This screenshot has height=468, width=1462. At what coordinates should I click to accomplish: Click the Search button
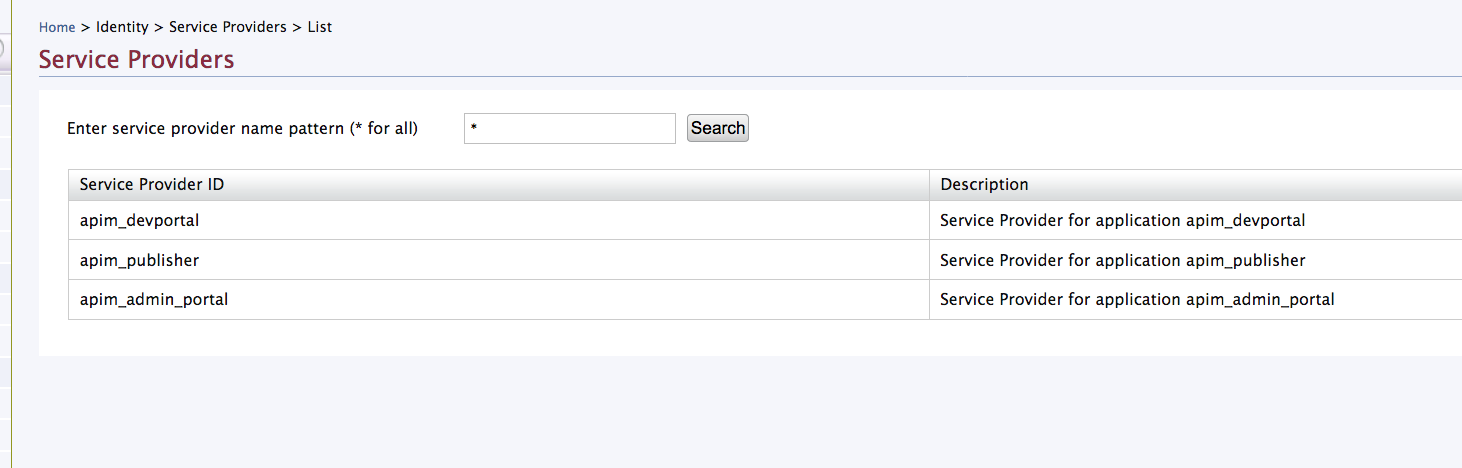click(x=718, y=128)
